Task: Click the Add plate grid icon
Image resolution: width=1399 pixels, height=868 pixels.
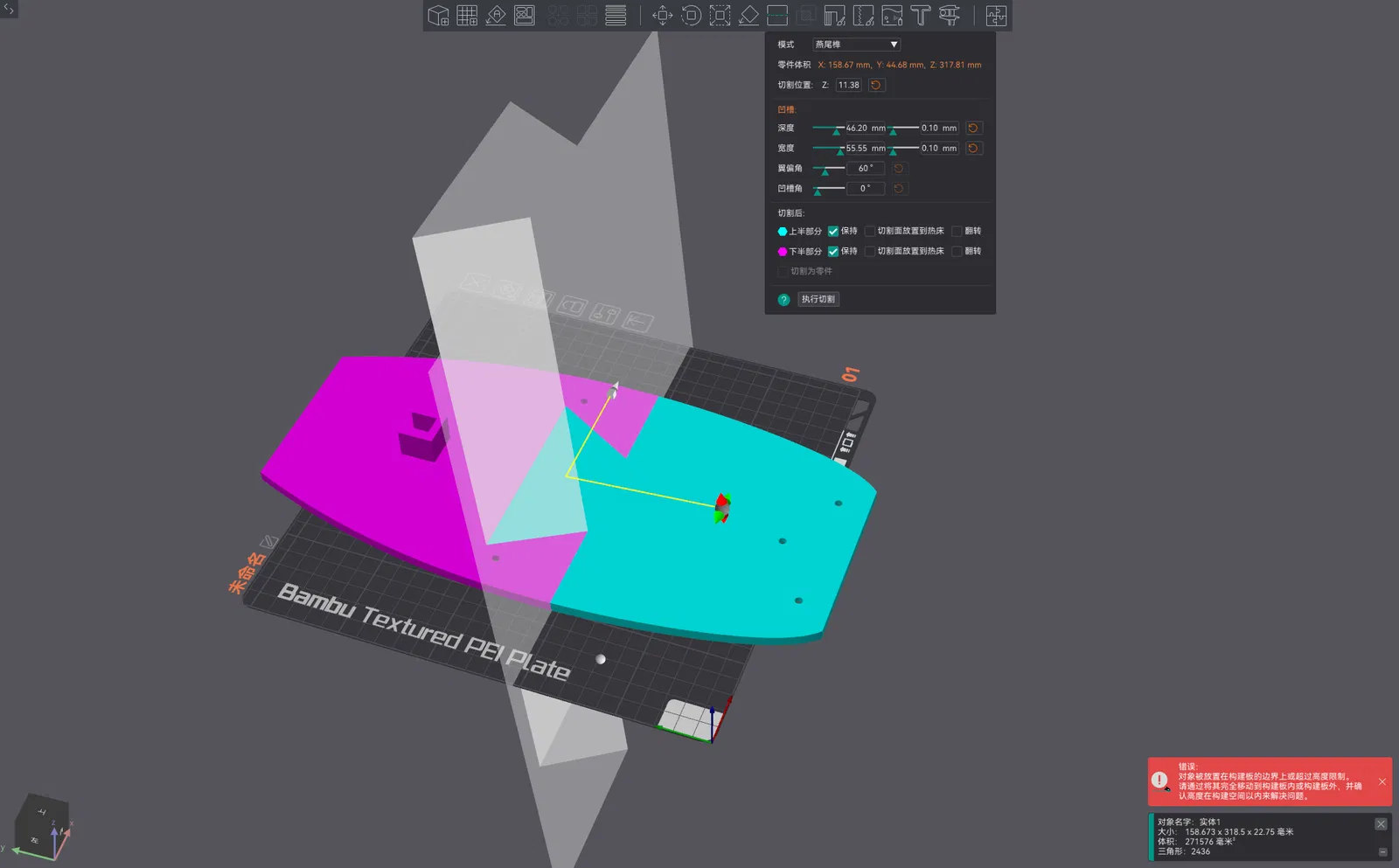Action: [x=467, y=16]
